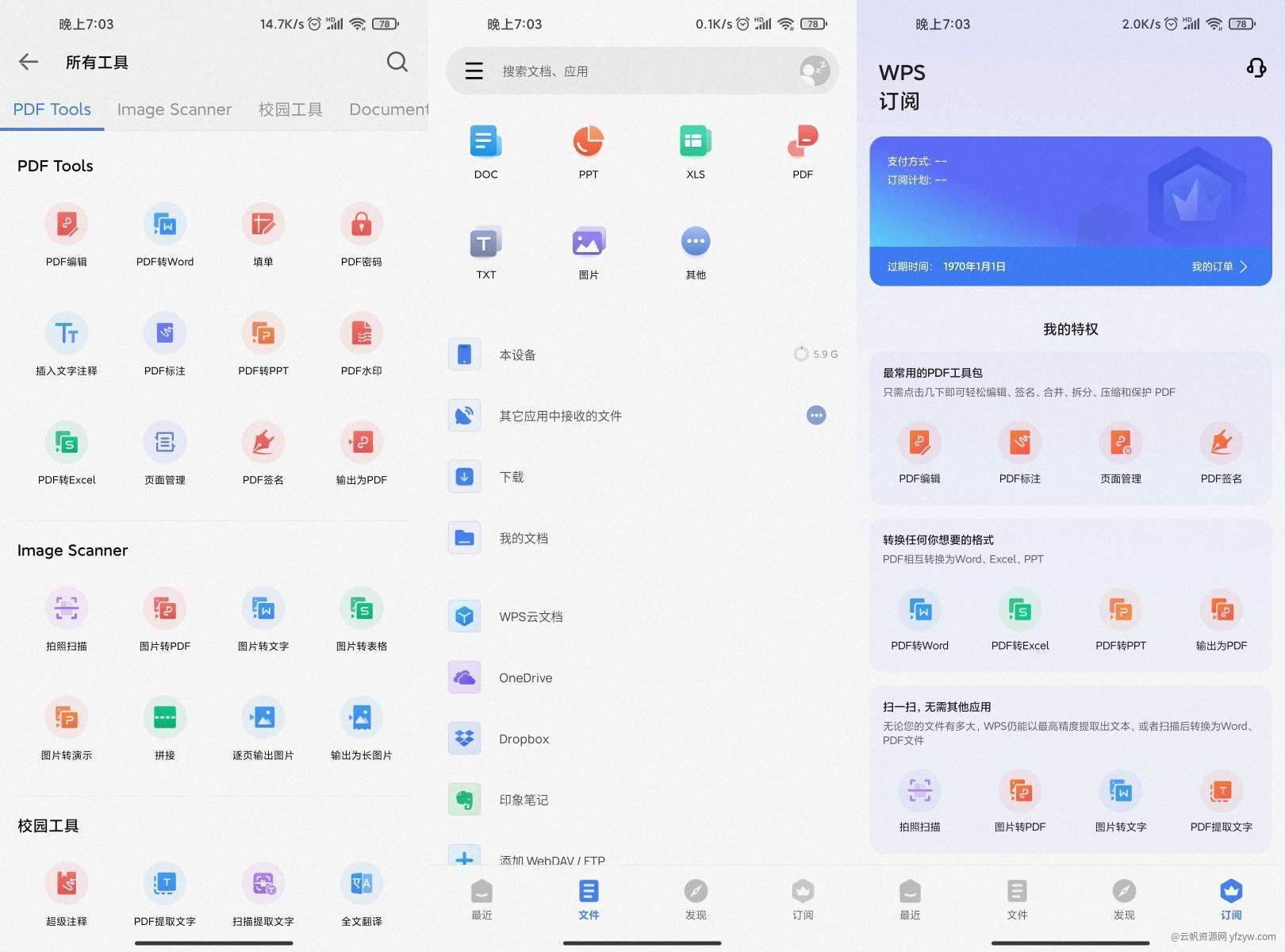Viewport: 1285px width, 952px height.
Task: Open the 全文翻译 translation tool
Action: 362,894
